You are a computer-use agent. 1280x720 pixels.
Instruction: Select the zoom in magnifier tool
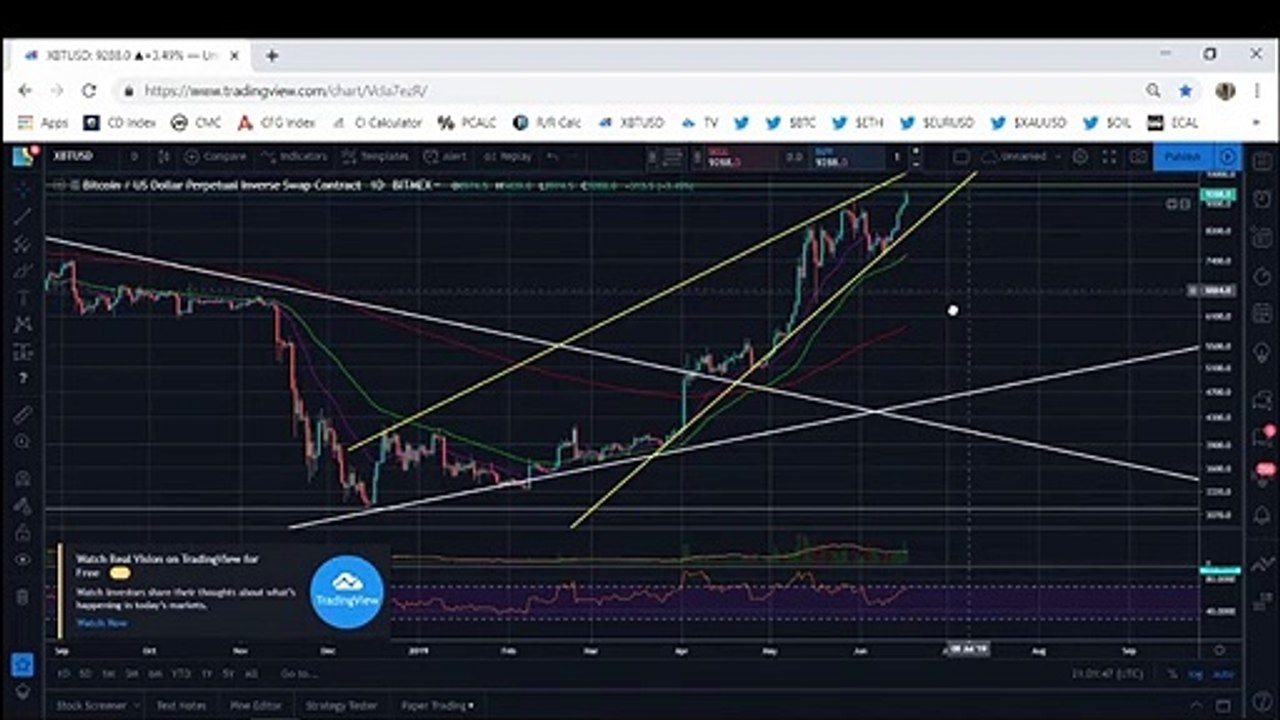22,441
